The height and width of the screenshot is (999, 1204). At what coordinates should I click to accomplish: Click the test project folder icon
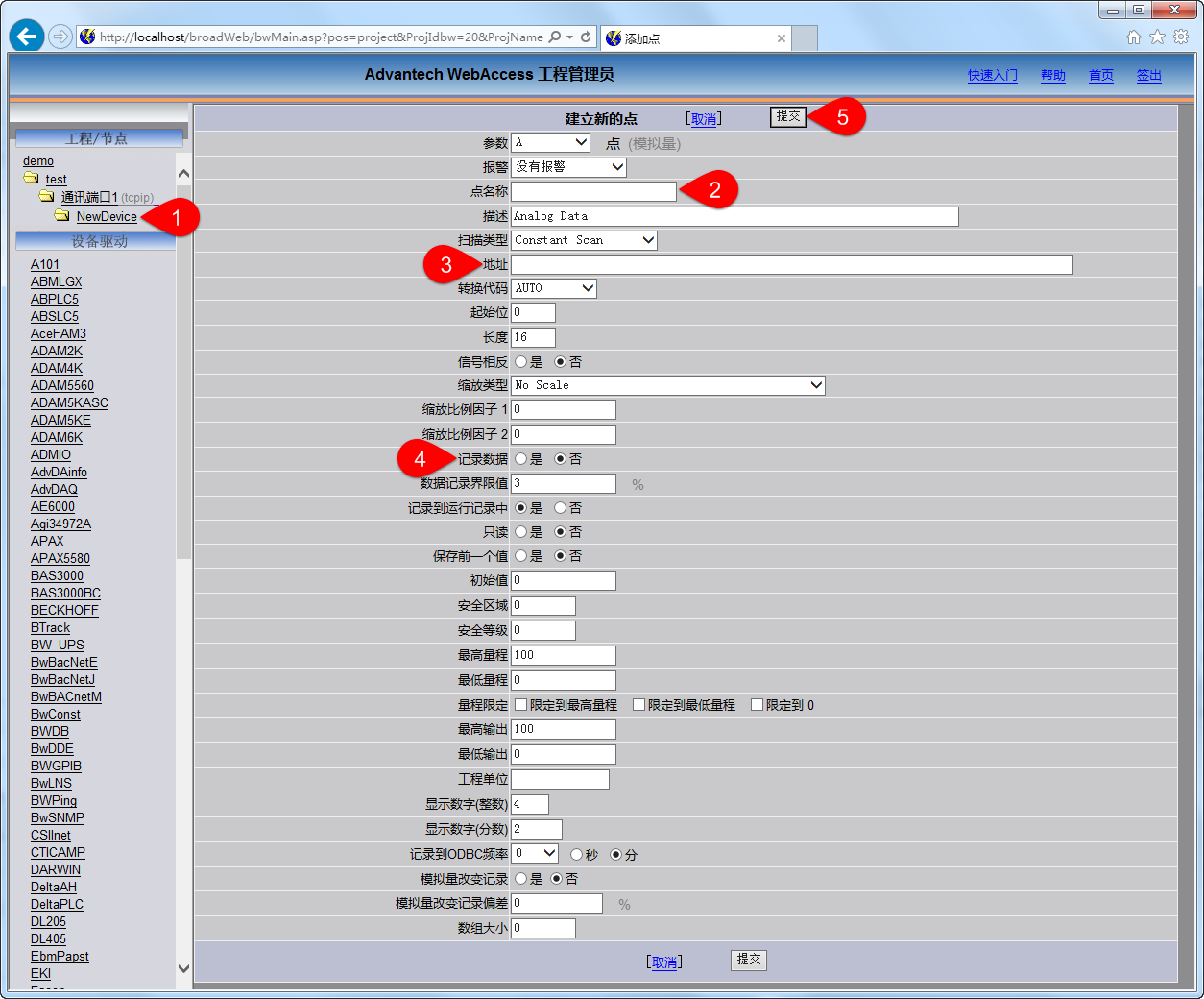coord(32,179)
